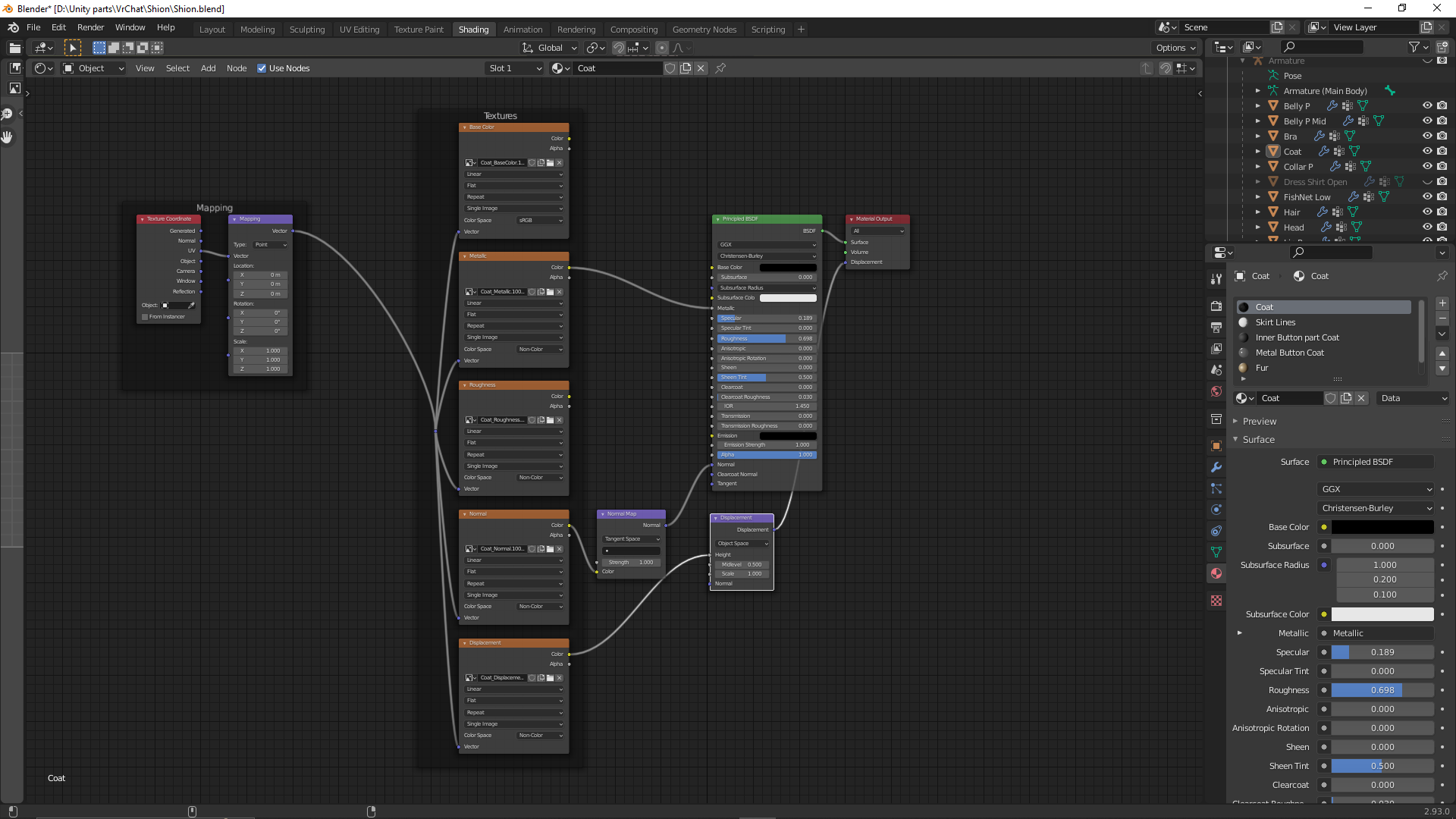Open the GGX distribution dropdown in properties
This screenshot has height=819, width=1456.
point(1376,489)
